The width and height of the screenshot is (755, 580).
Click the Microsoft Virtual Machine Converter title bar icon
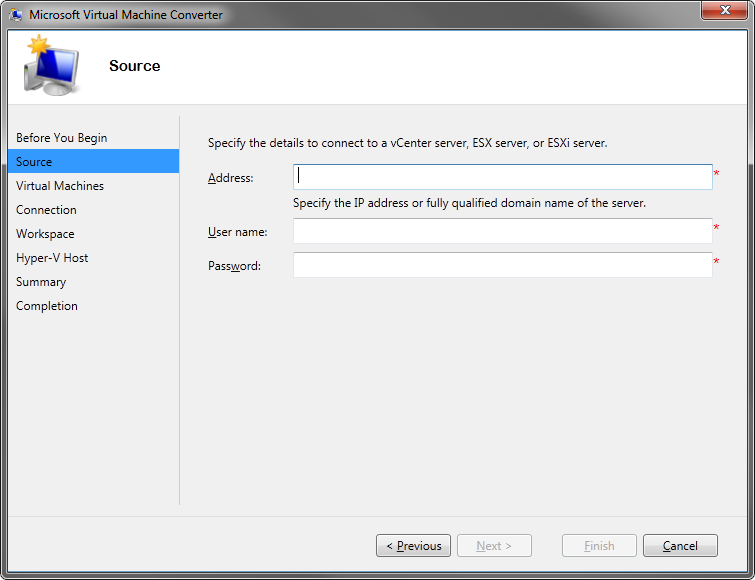click(15, 14)
